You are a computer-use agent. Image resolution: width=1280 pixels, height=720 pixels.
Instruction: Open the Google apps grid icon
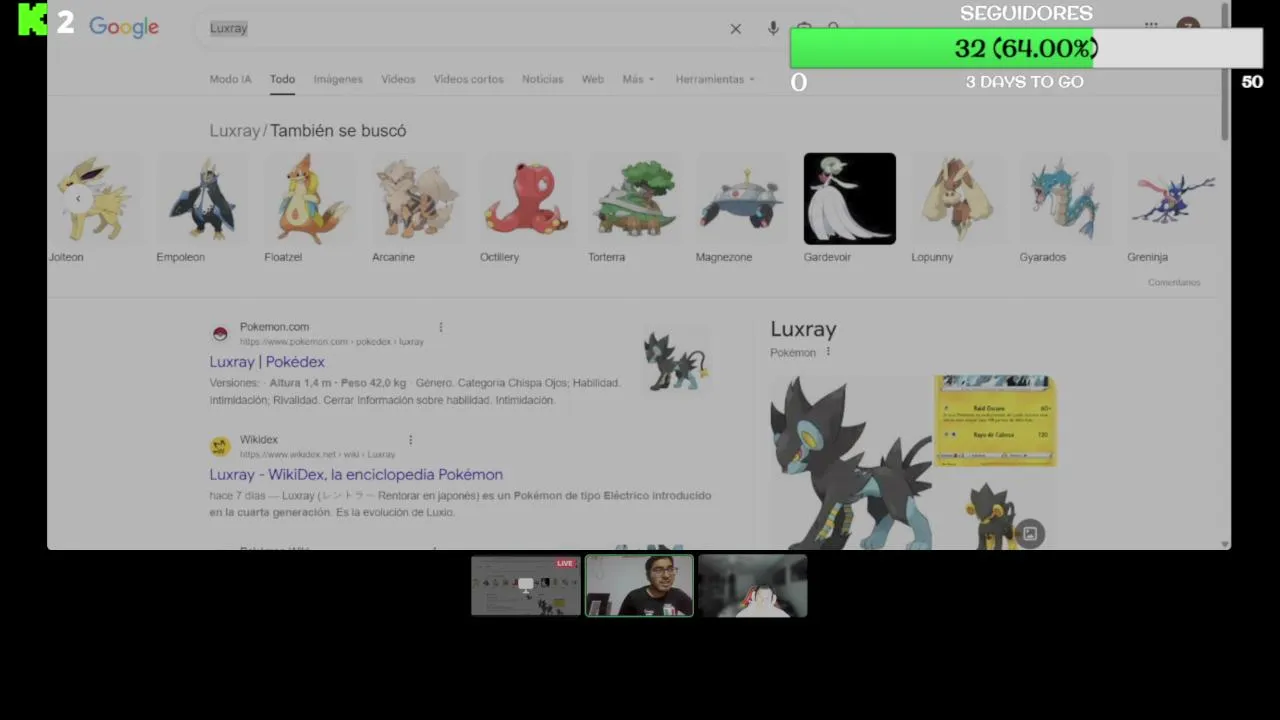coord(1151,27)
